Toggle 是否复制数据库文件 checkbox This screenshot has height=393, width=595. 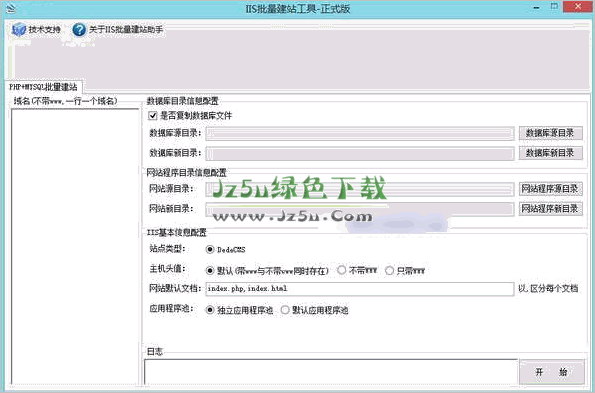(153, 115)
